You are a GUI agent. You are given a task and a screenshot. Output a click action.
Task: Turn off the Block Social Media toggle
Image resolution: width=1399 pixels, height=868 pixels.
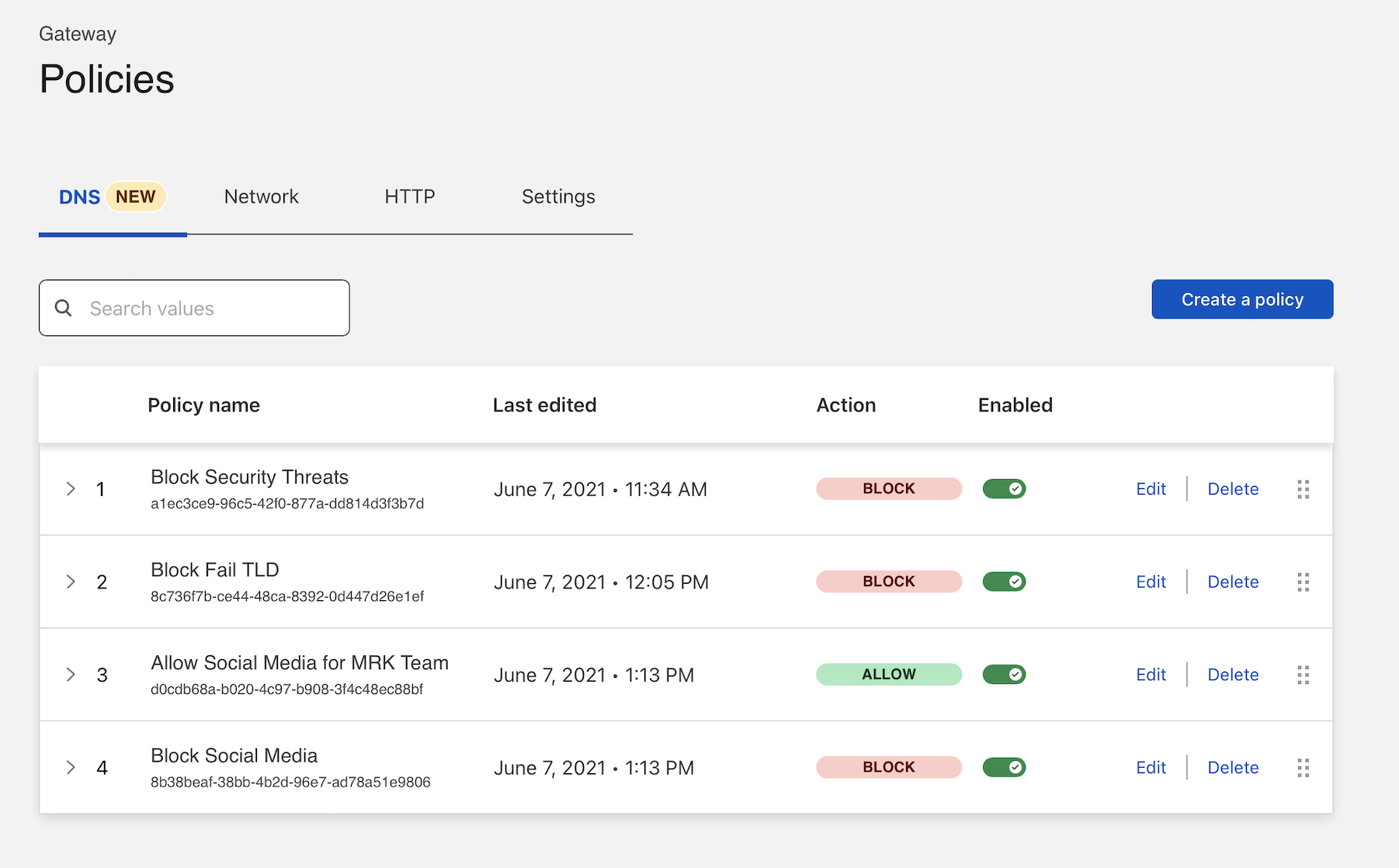pos(1004,767)
